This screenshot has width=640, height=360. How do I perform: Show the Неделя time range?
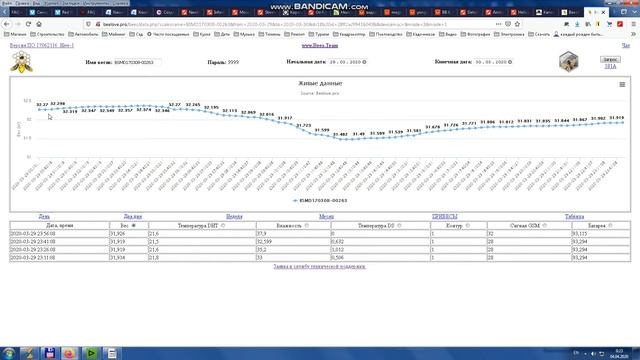234,216
